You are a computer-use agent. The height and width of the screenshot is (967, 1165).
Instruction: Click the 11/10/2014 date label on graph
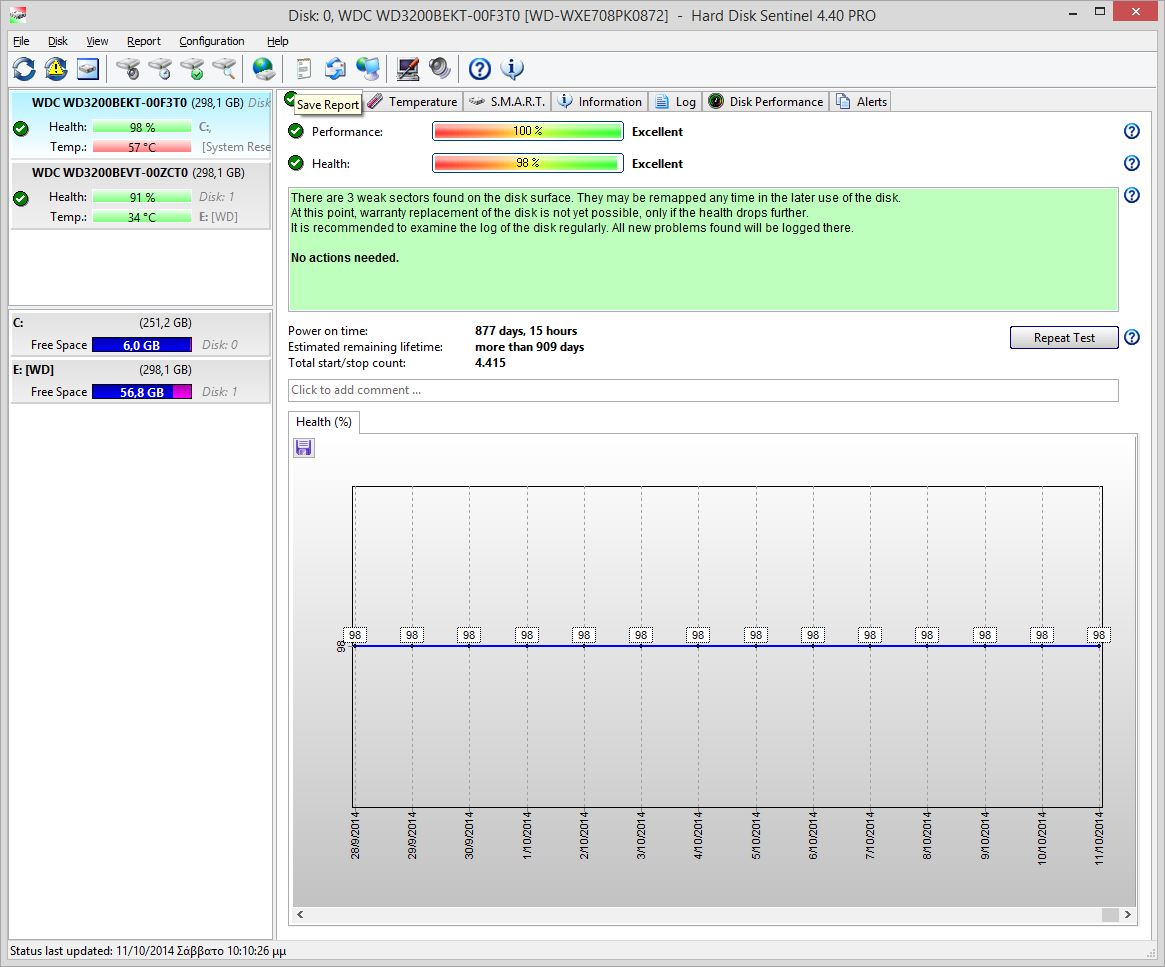pos(1099,838)
